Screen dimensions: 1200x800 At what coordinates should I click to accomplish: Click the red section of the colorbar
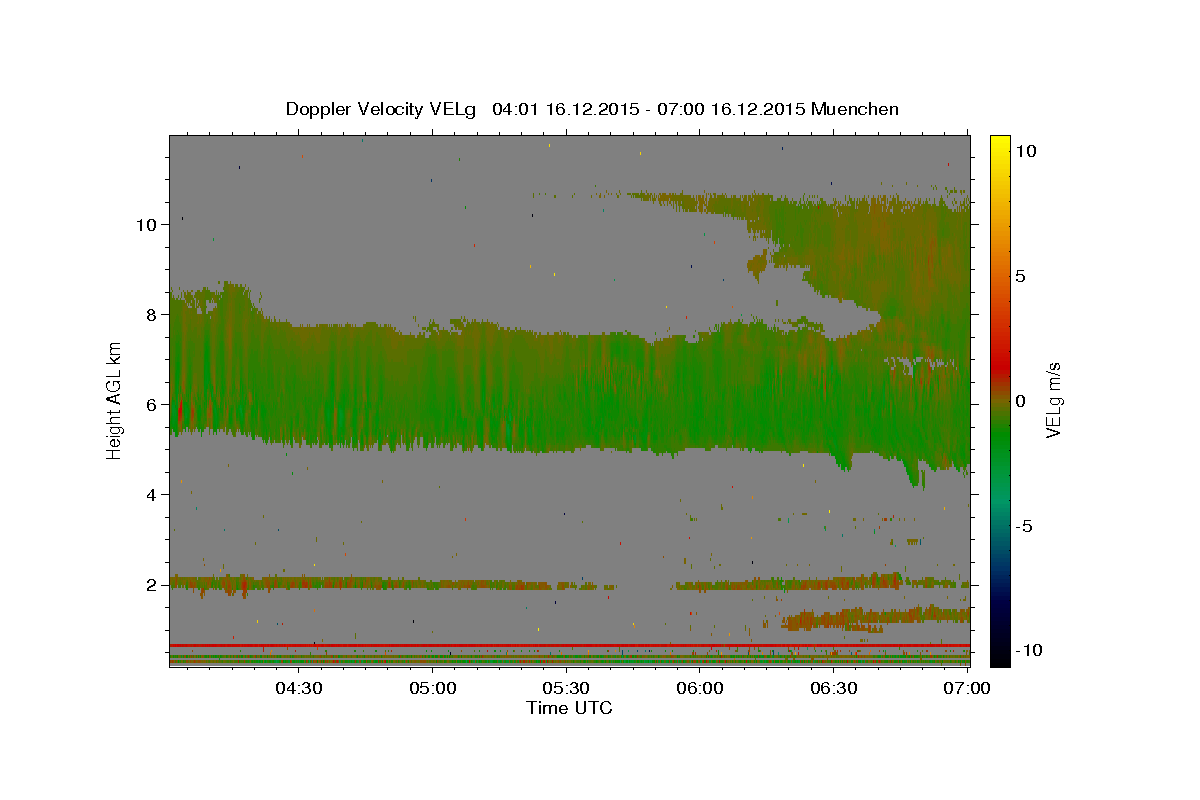[x=1000, y=365]
